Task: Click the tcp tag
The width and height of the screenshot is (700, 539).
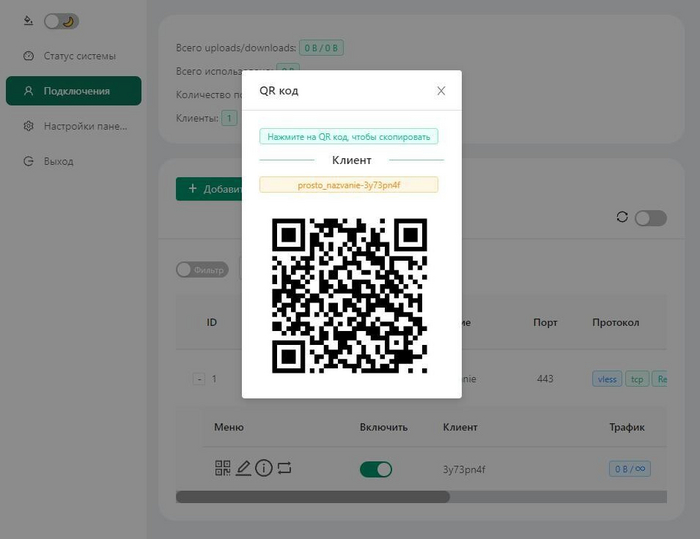Action: point(637,379)
